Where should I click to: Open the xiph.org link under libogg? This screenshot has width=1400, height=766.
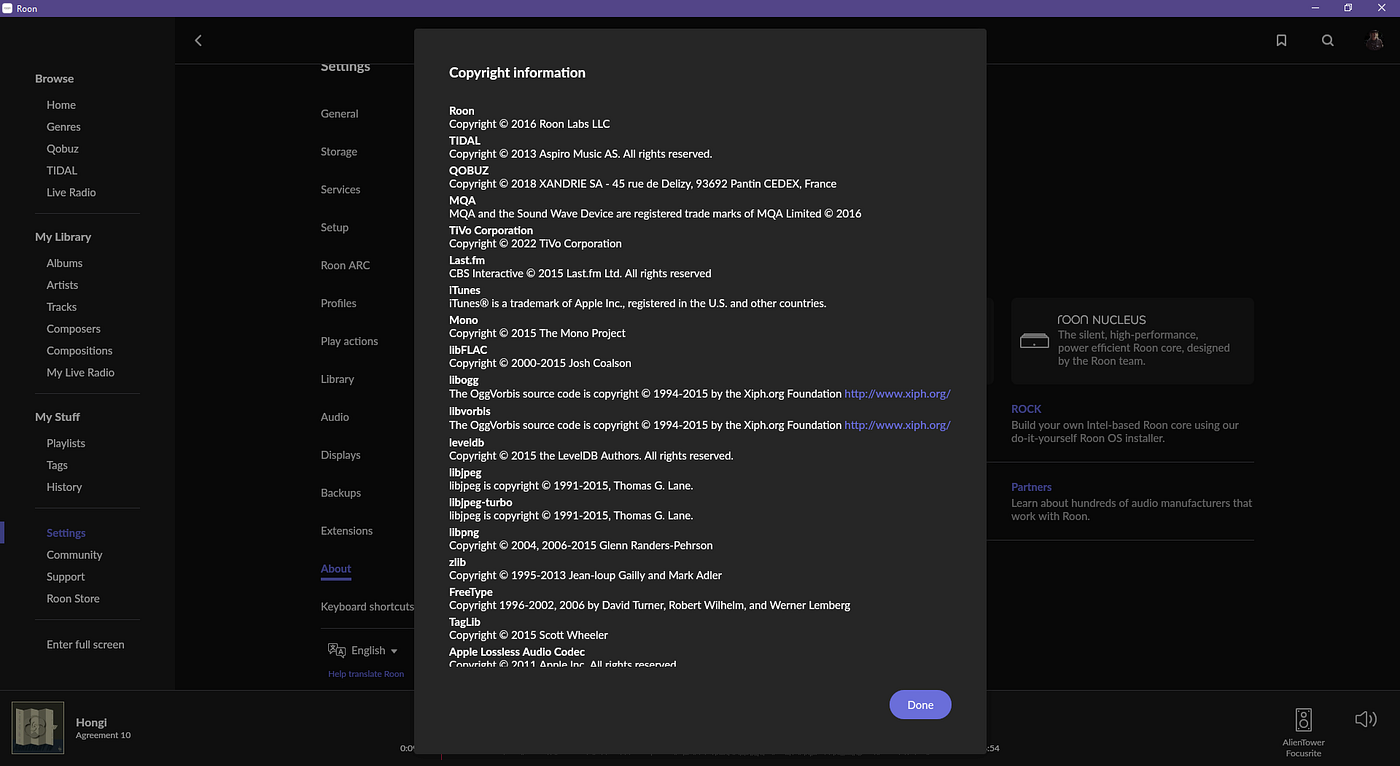(x=897, y=394)
